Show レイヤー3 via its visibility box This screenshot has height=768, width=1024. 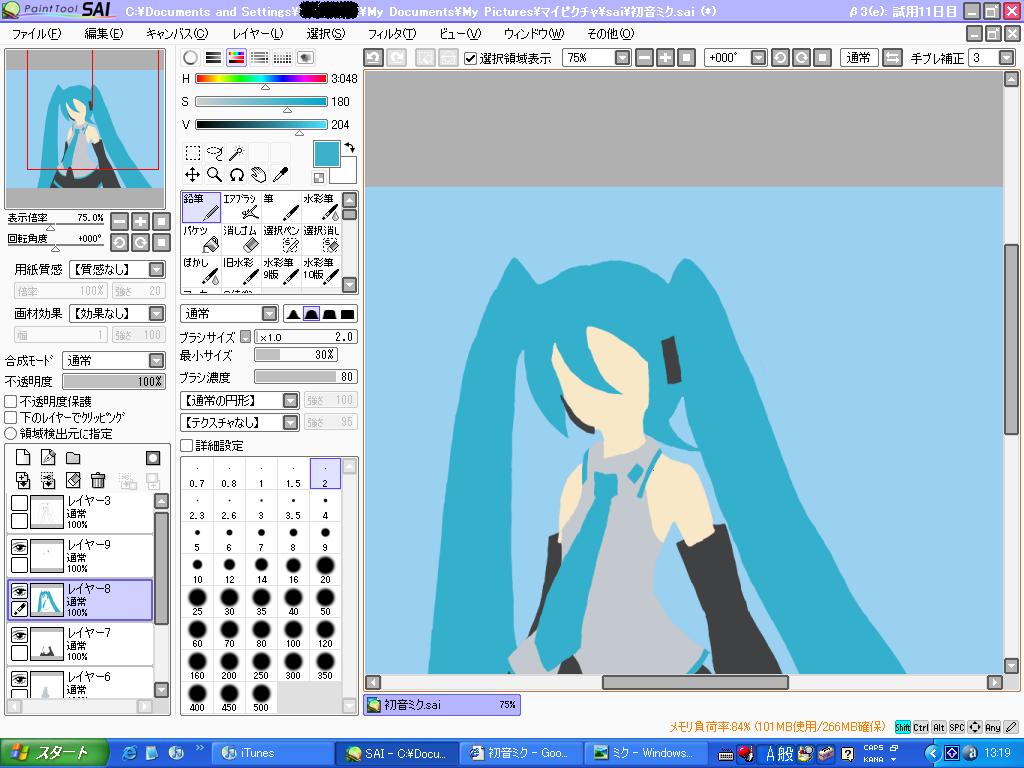pos(20,503)
